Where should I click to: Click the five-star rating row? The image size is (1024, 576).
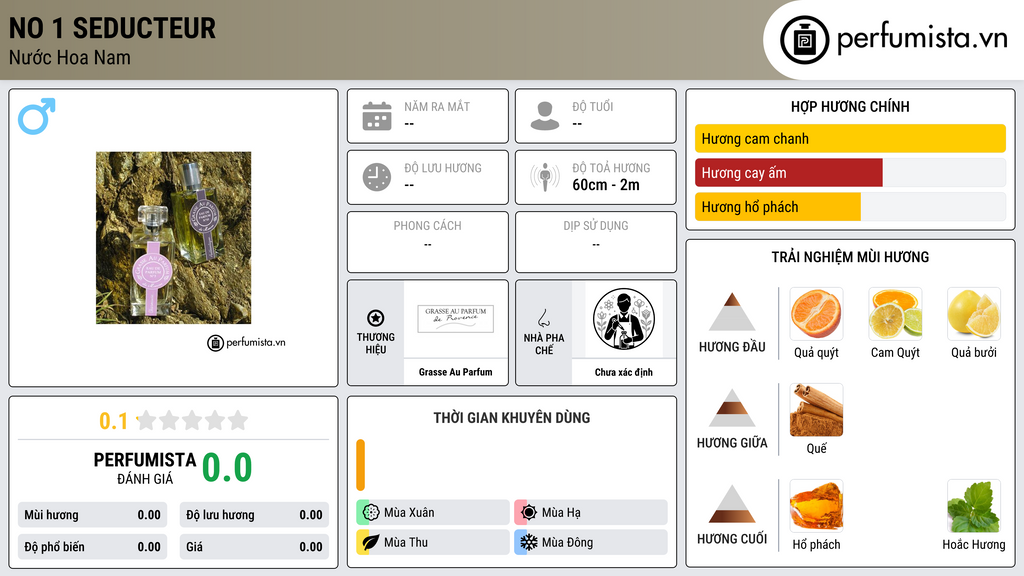(x=192, y=421)
